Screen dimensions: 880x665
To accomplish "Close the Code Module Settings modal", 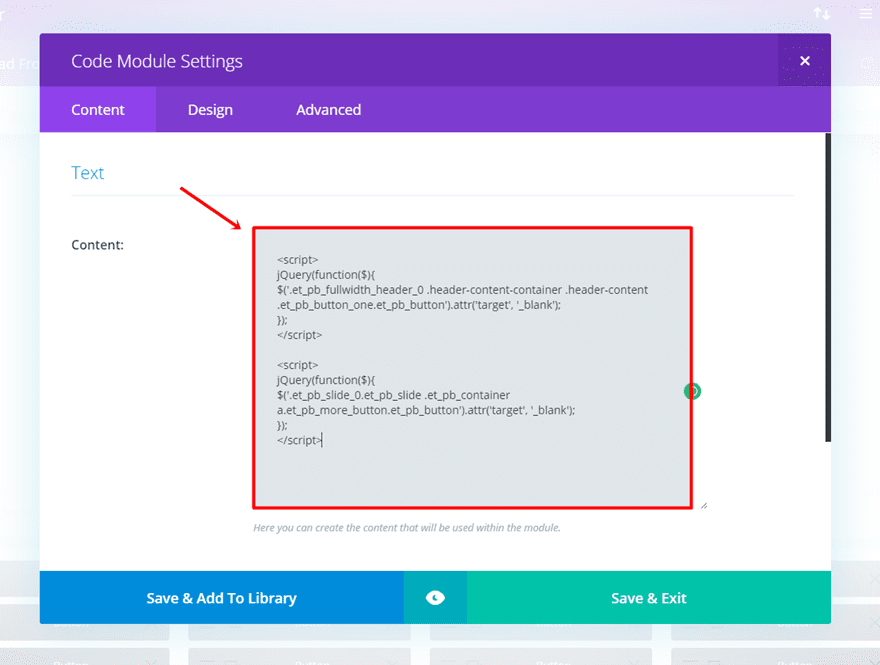I will click(804, 61).
